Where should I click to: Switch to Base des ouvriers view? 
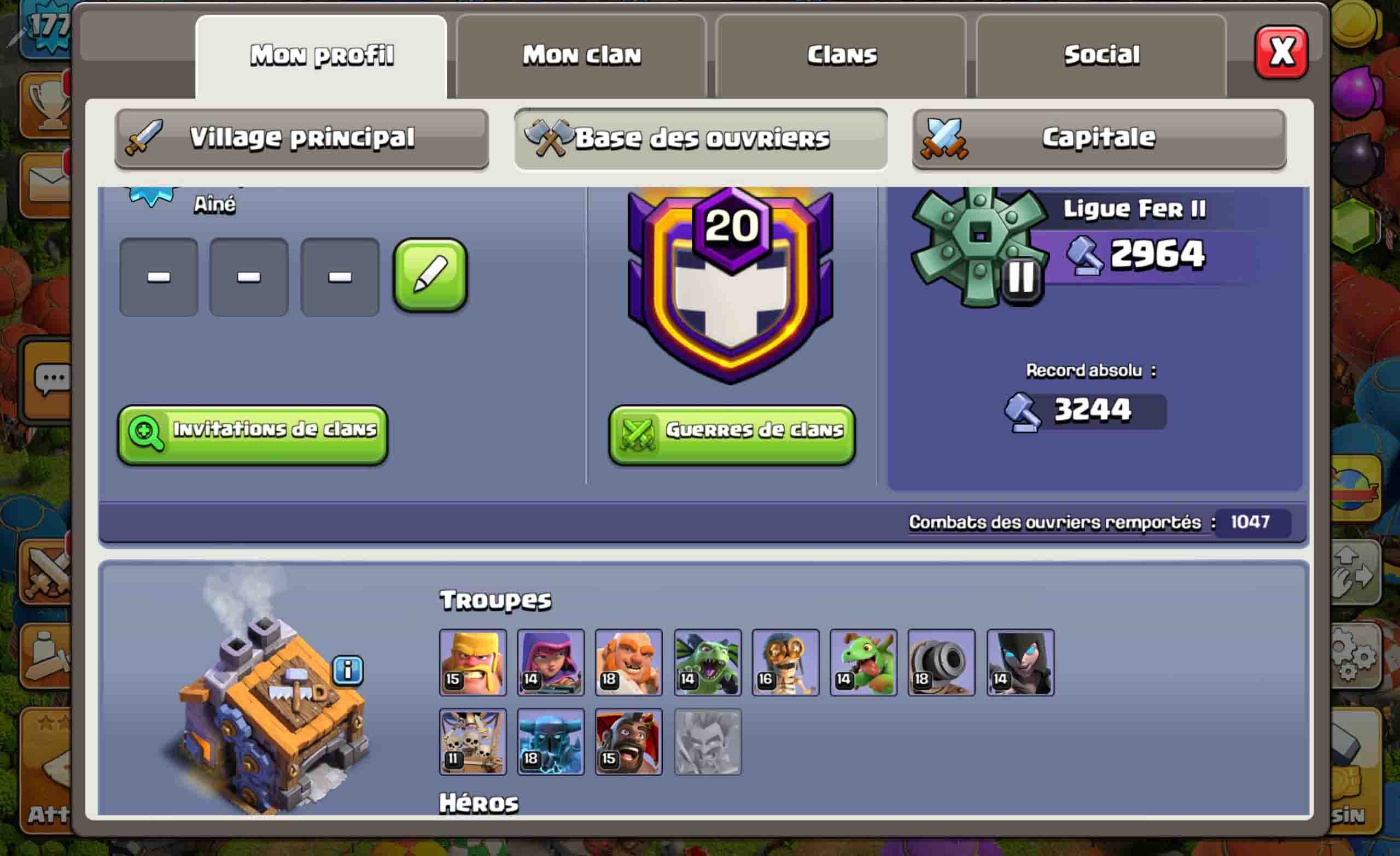tap(701, 139)
